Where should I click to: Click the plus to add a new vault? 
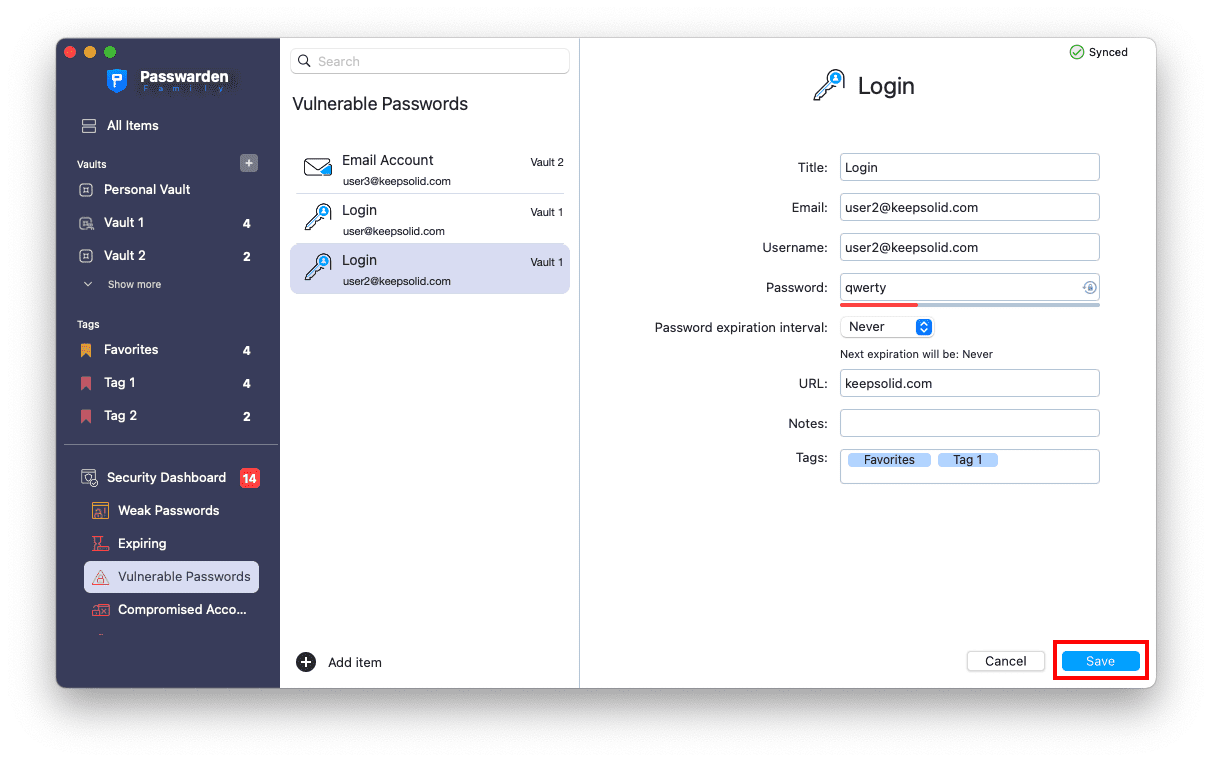point(248,163)
